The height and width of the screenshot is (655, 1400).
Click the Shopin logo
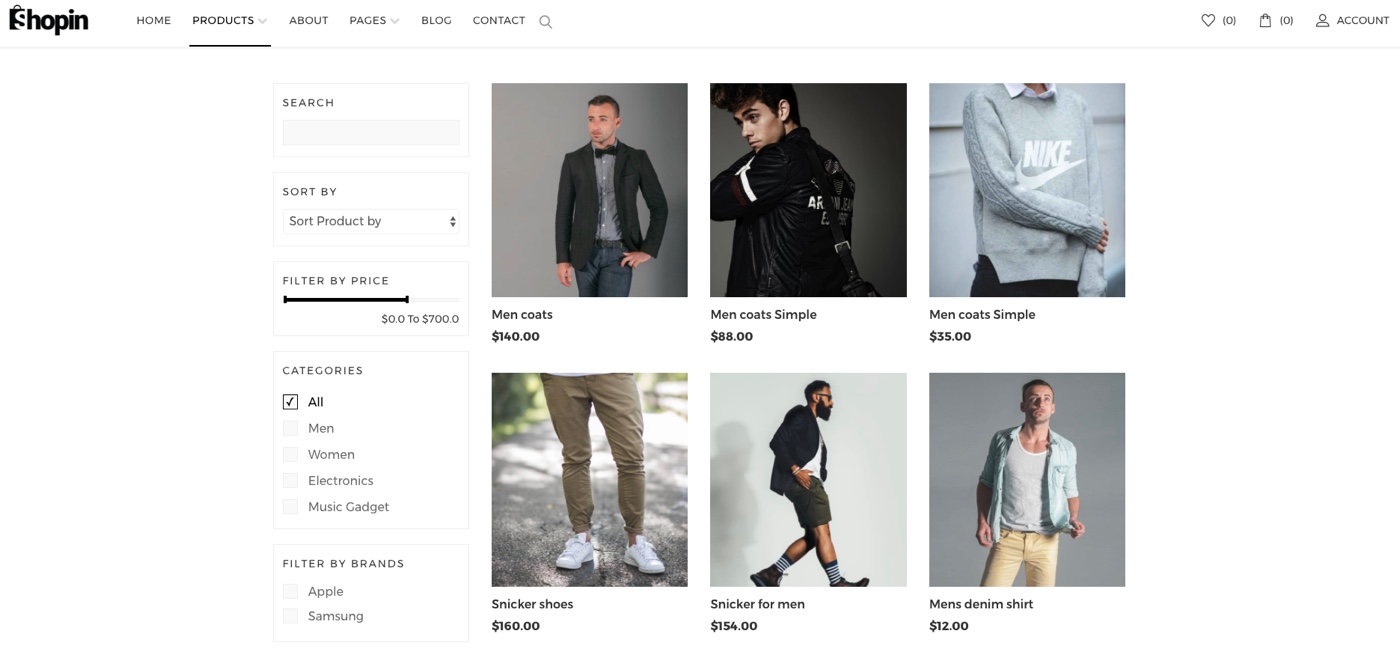tap(49, 19)
